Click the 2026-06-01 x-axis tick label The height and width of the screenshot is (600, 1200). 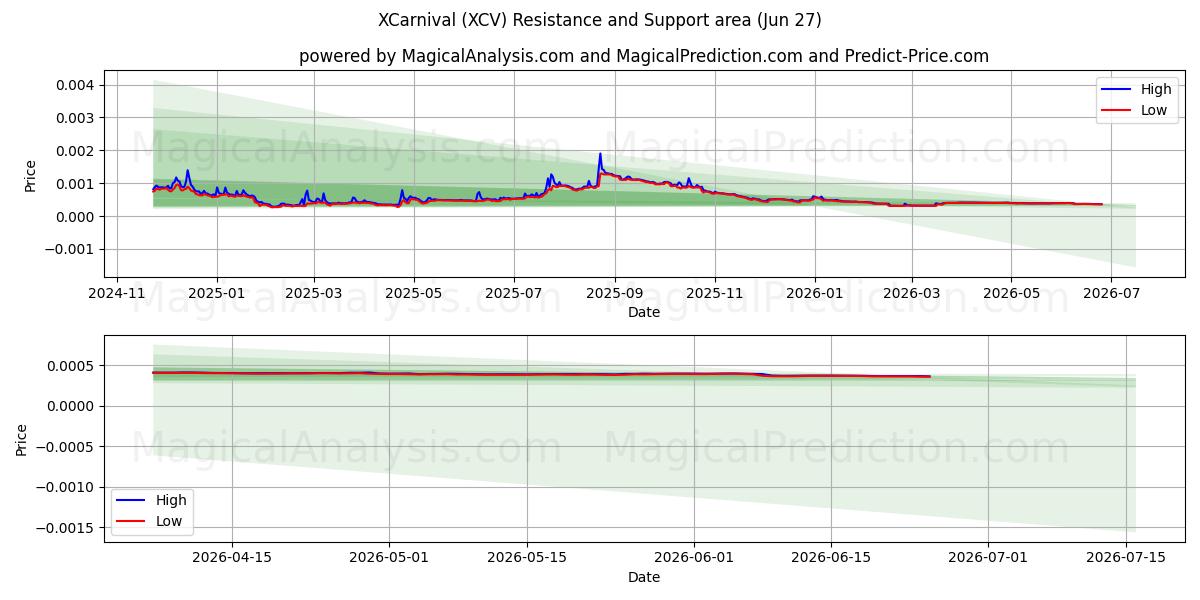(694, 559)
